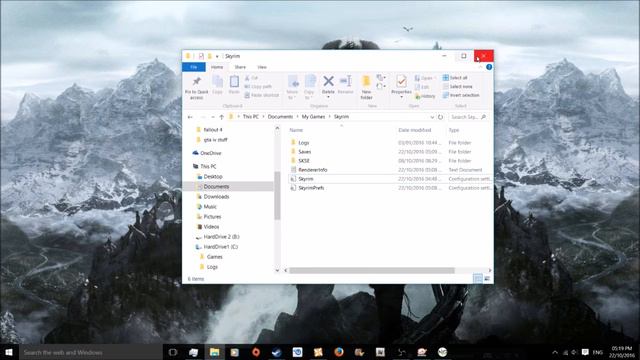
Task: Select the SkyrimPrefs configuration file
Action: (x=311, y=188)
